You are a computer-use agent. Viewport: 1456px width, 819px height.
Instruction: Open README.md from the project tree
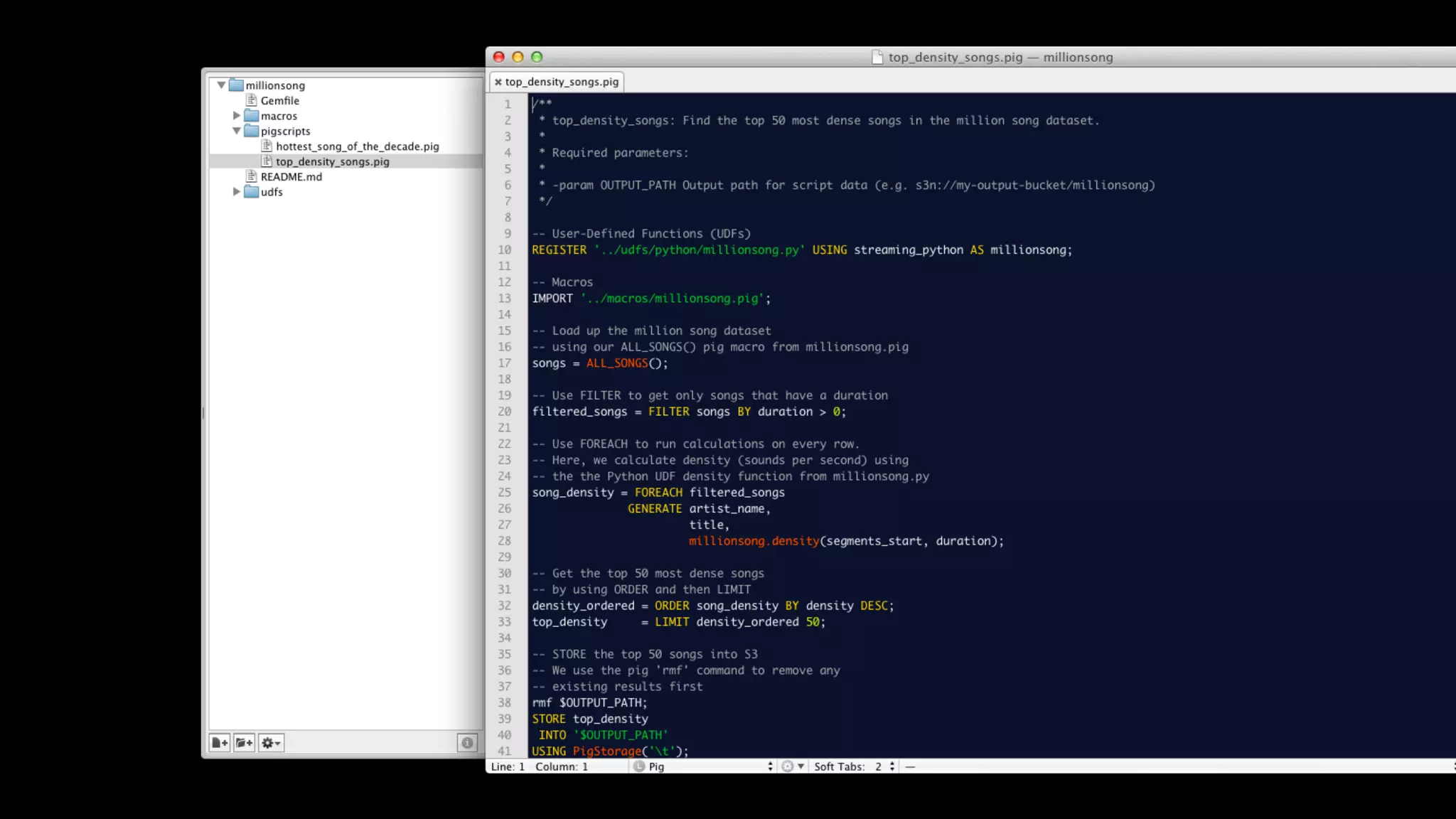(291, 177)
